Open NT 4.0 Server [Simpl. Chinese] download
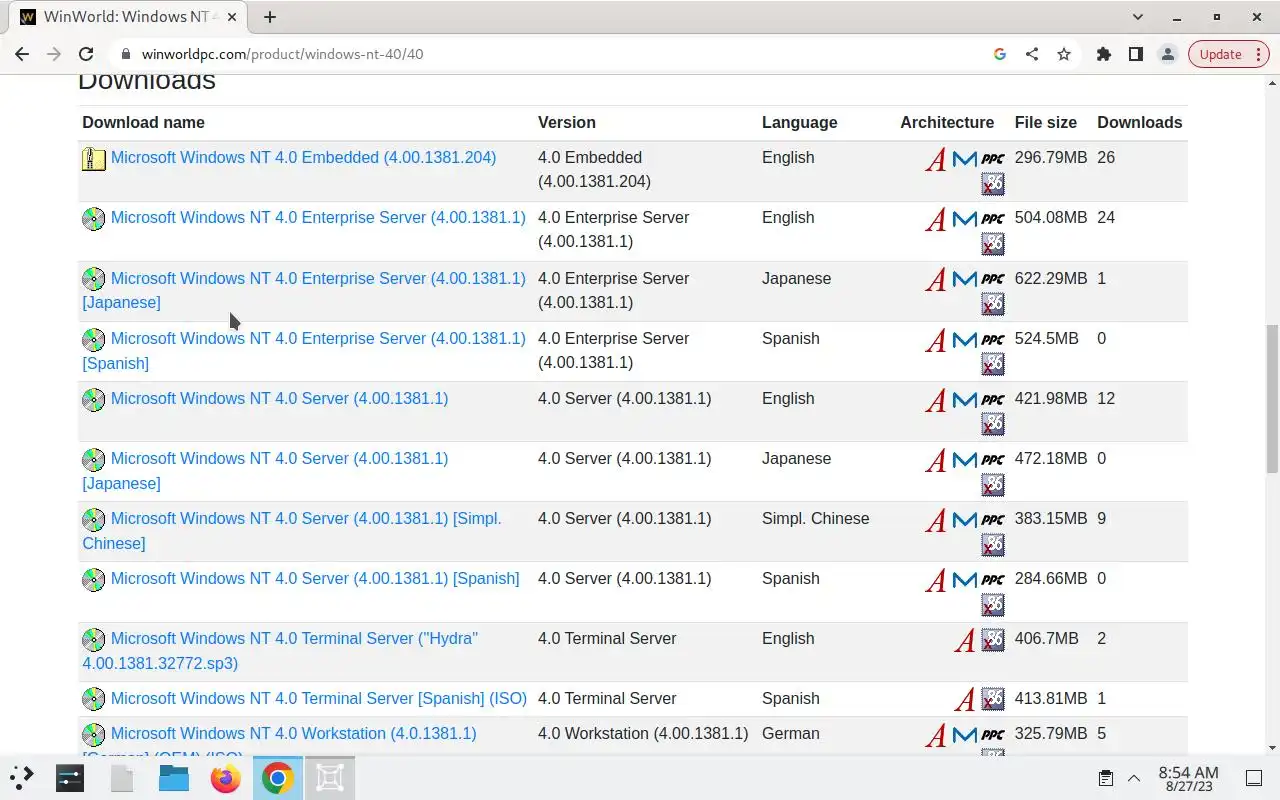The image size is (1280, 800). 292,530
